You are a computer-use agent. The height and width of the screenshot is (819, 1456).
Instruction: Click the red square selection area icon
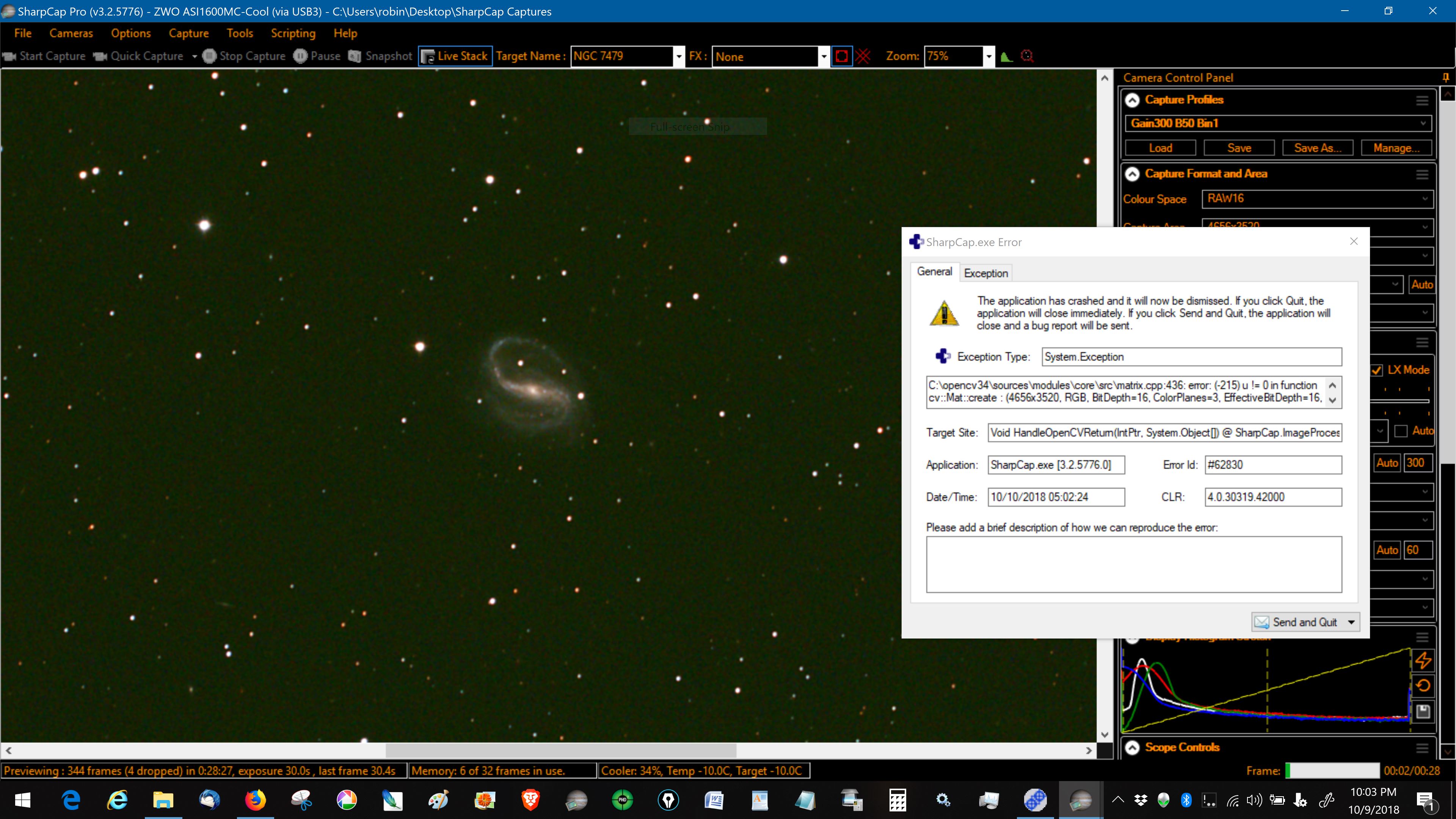pyautogui.click(x=842, y=56)
